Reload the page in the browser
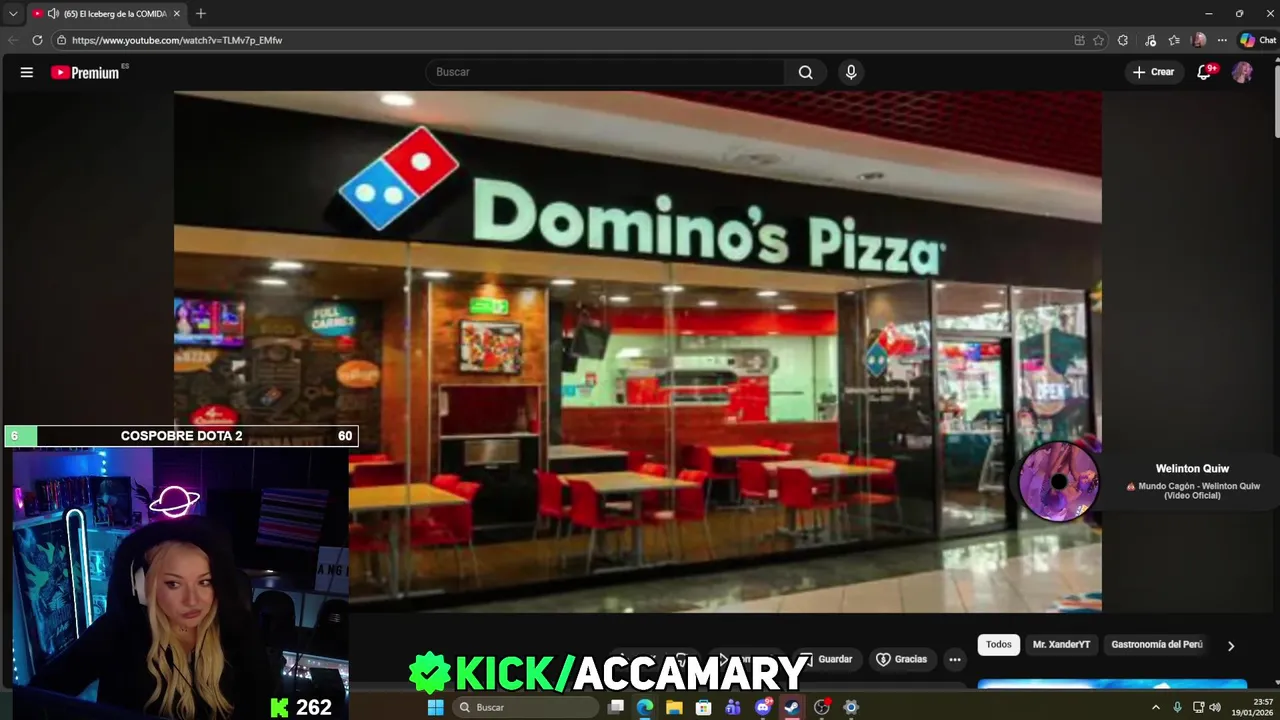 coord(37,40)
